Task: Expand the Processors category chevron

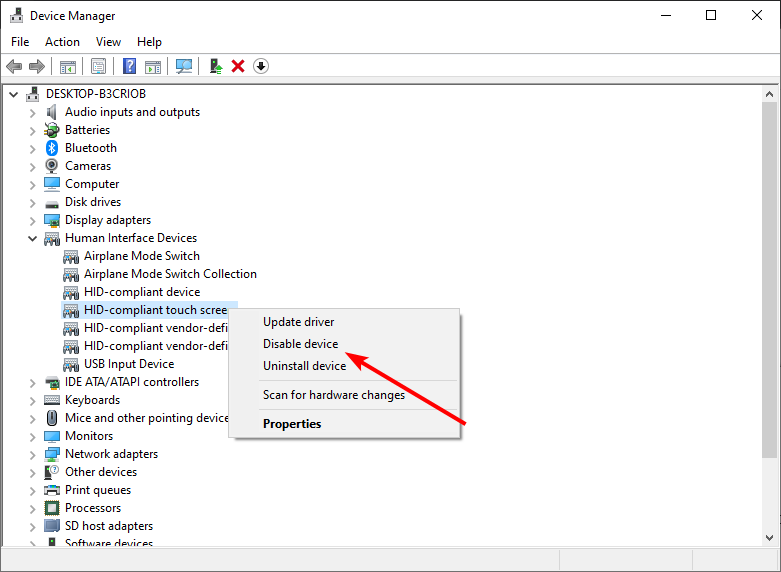Action: 33,509
